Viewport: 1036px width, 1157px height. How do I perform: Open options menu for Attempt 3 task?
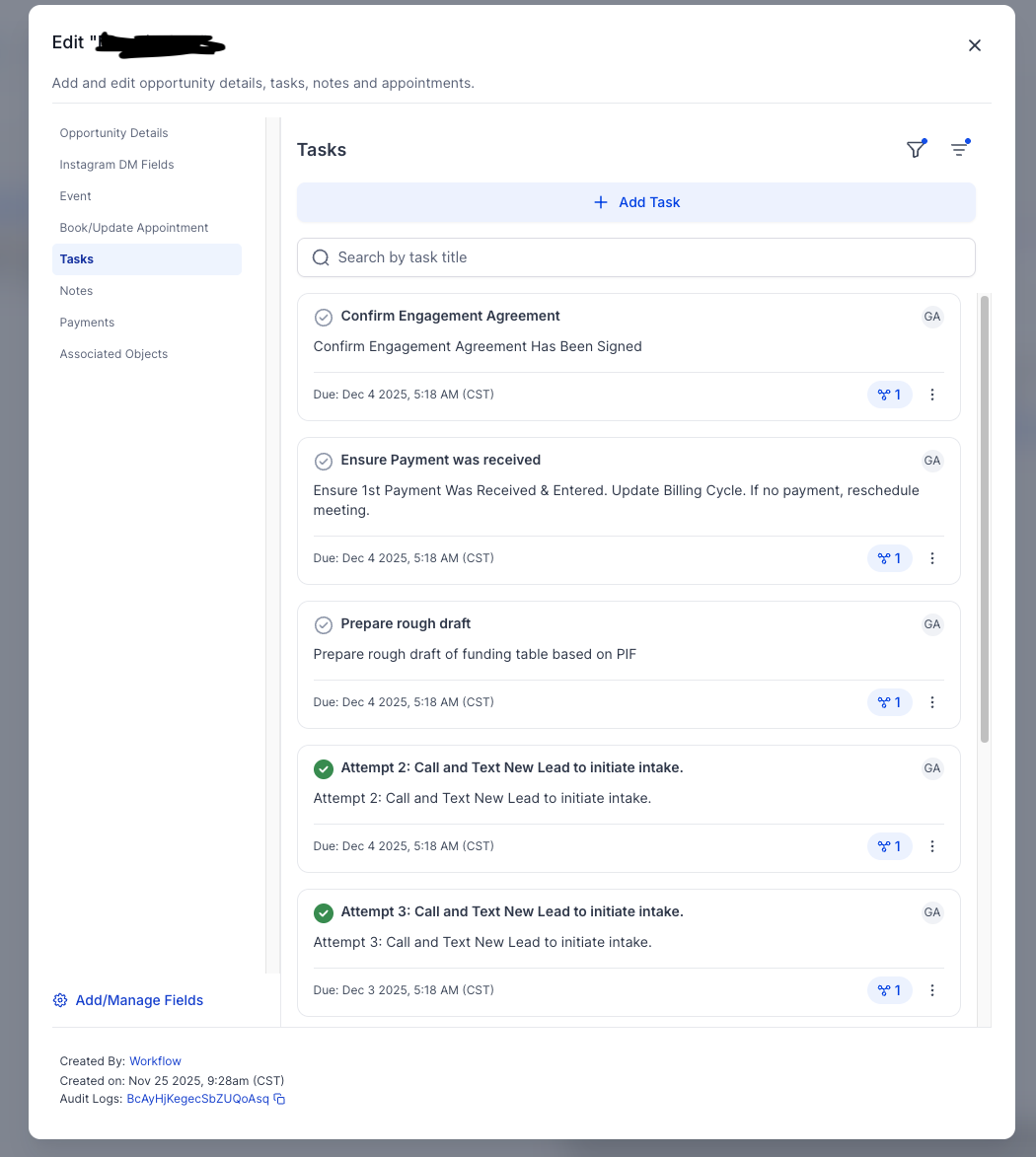[x=932, y=989]
